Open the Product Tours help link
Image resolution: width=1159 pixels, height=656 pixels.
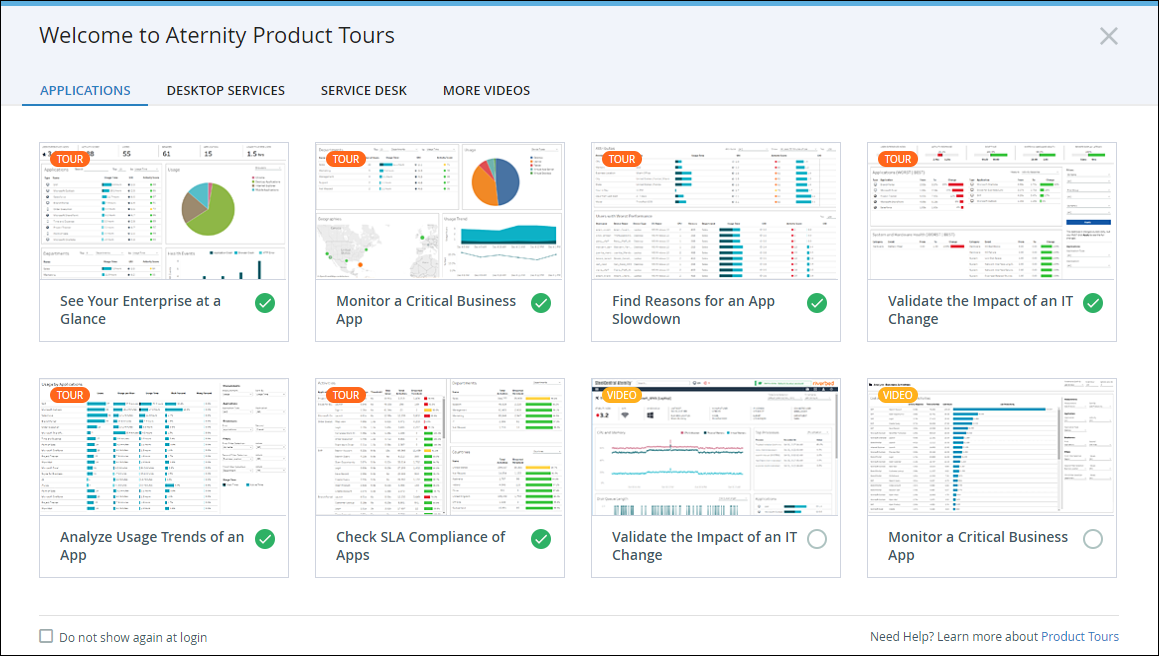(1080, 636)
